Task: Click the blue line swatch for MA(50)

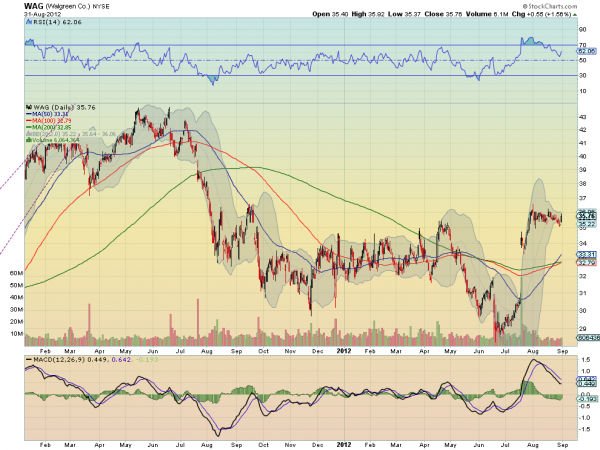Action: click(29, 114)
